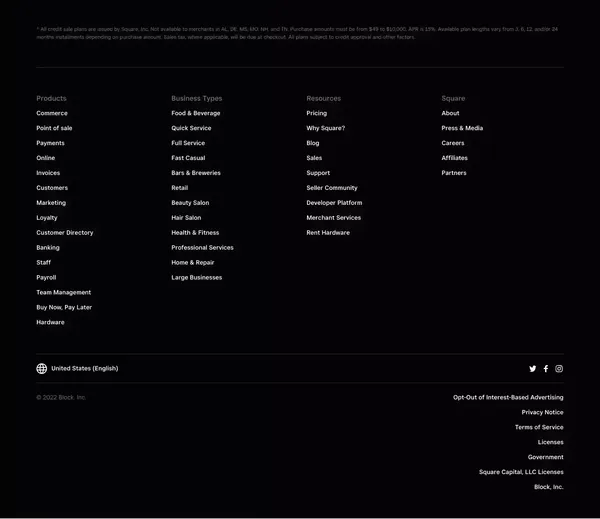Viewport: 600px width, 519px height.
Task: Visit the Banking page
Action: [x=48, y=248]
